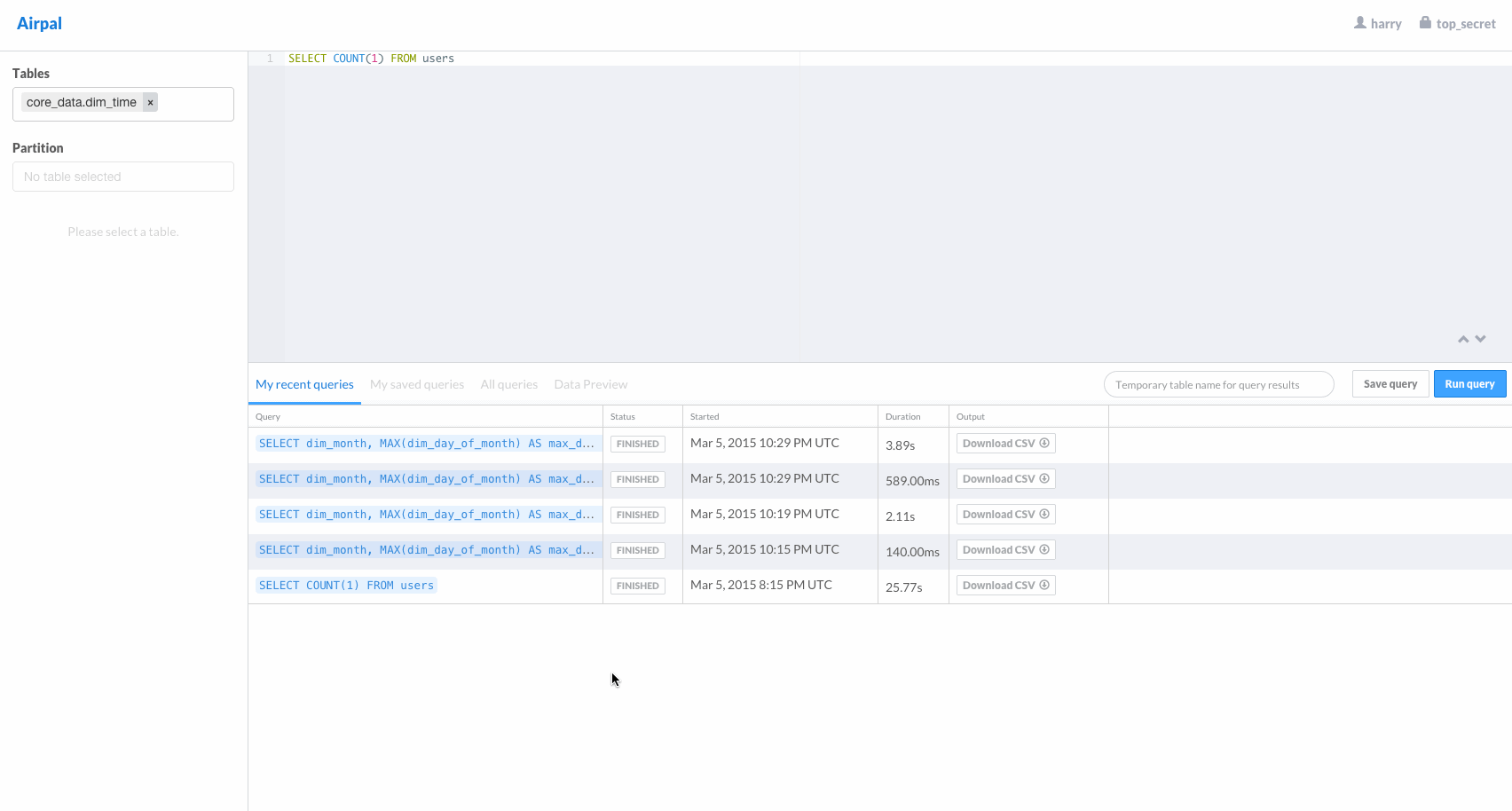Download CSV for the 25.77s query

pyautogui.click(x=1005, y=586)
